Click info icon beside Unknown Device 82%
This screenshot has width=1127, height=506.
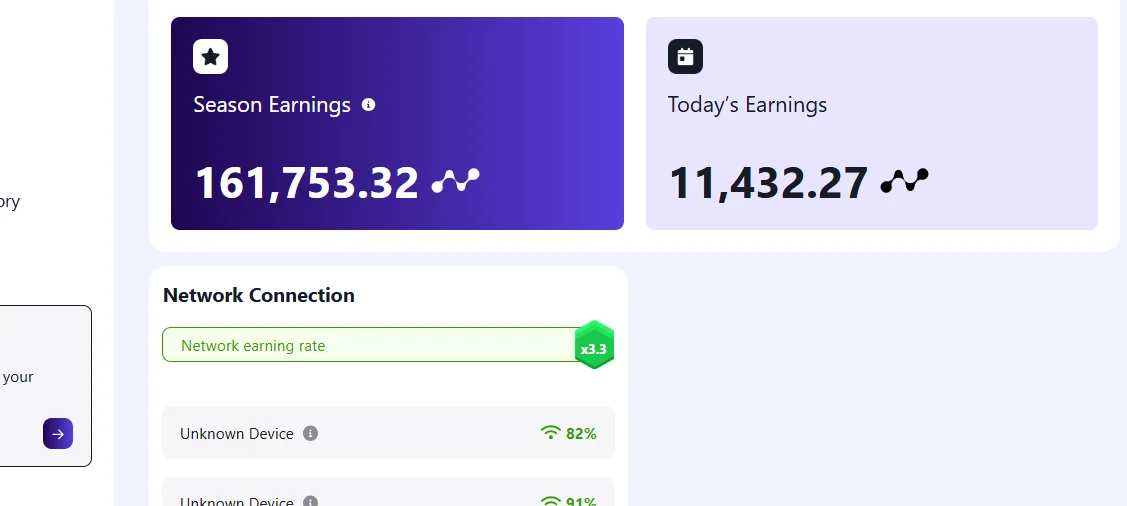(310, 433)
